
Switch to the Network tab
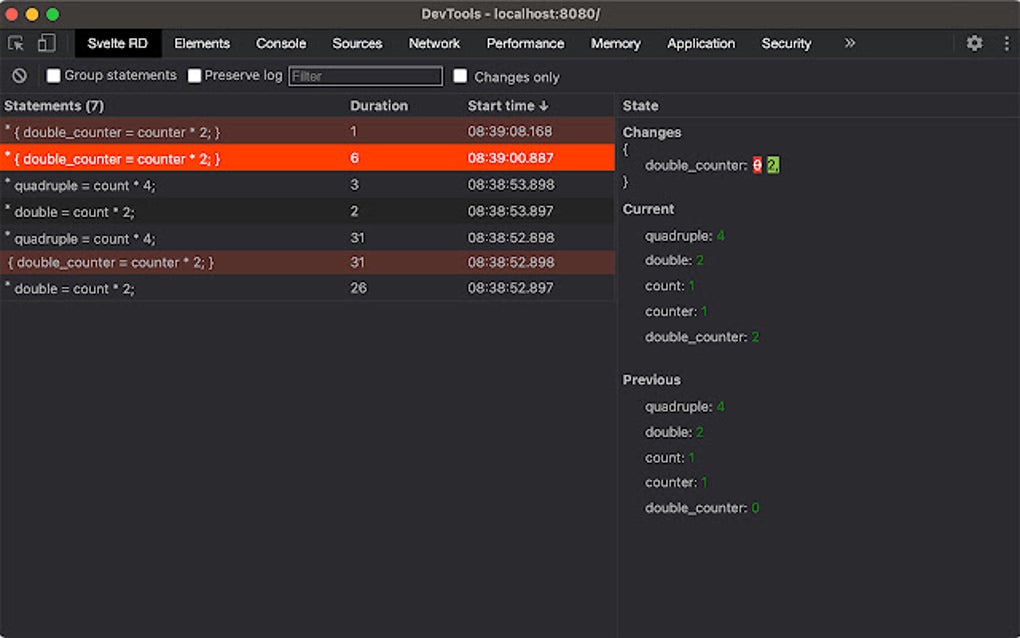434,43
